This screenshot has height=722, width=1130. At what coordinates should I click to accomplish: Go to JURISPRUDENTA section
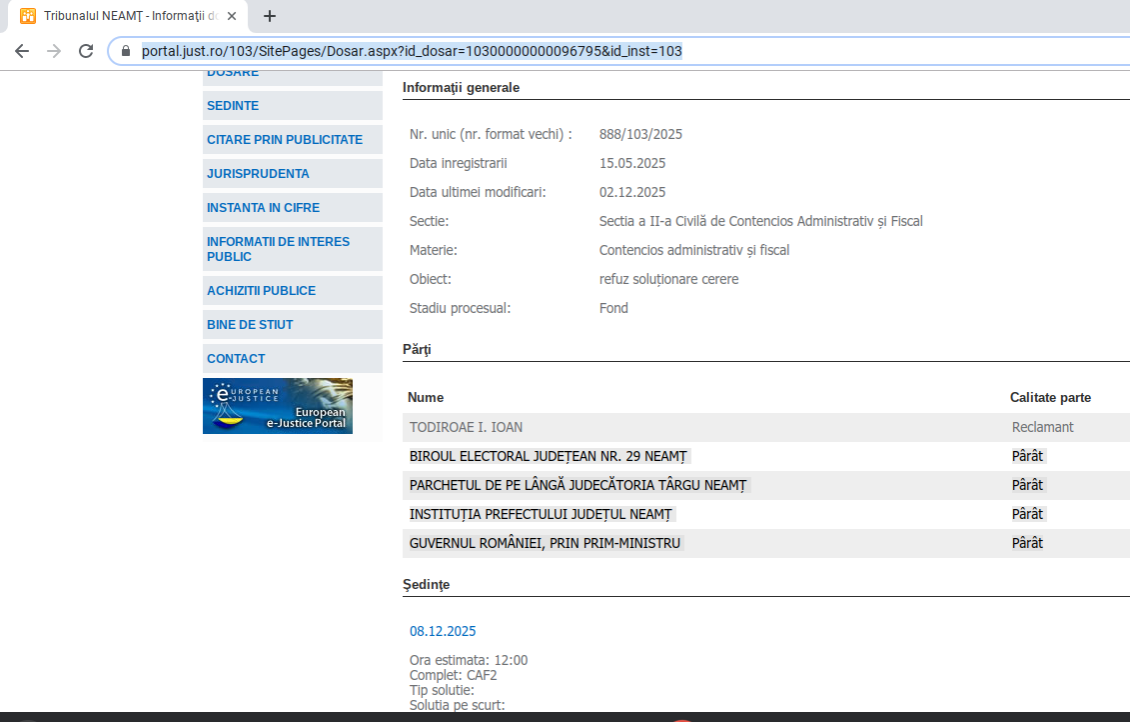[x=258, y=174]
